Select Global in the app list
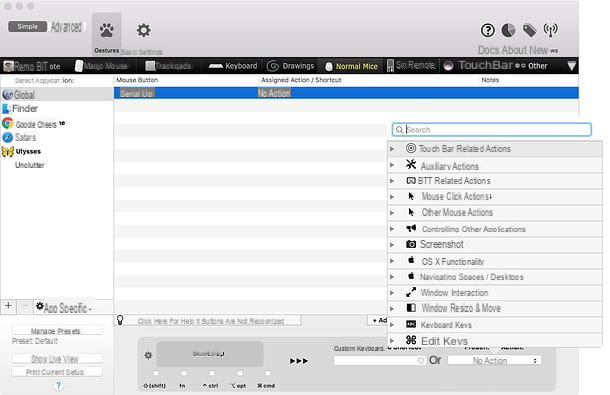 point(57,95)
